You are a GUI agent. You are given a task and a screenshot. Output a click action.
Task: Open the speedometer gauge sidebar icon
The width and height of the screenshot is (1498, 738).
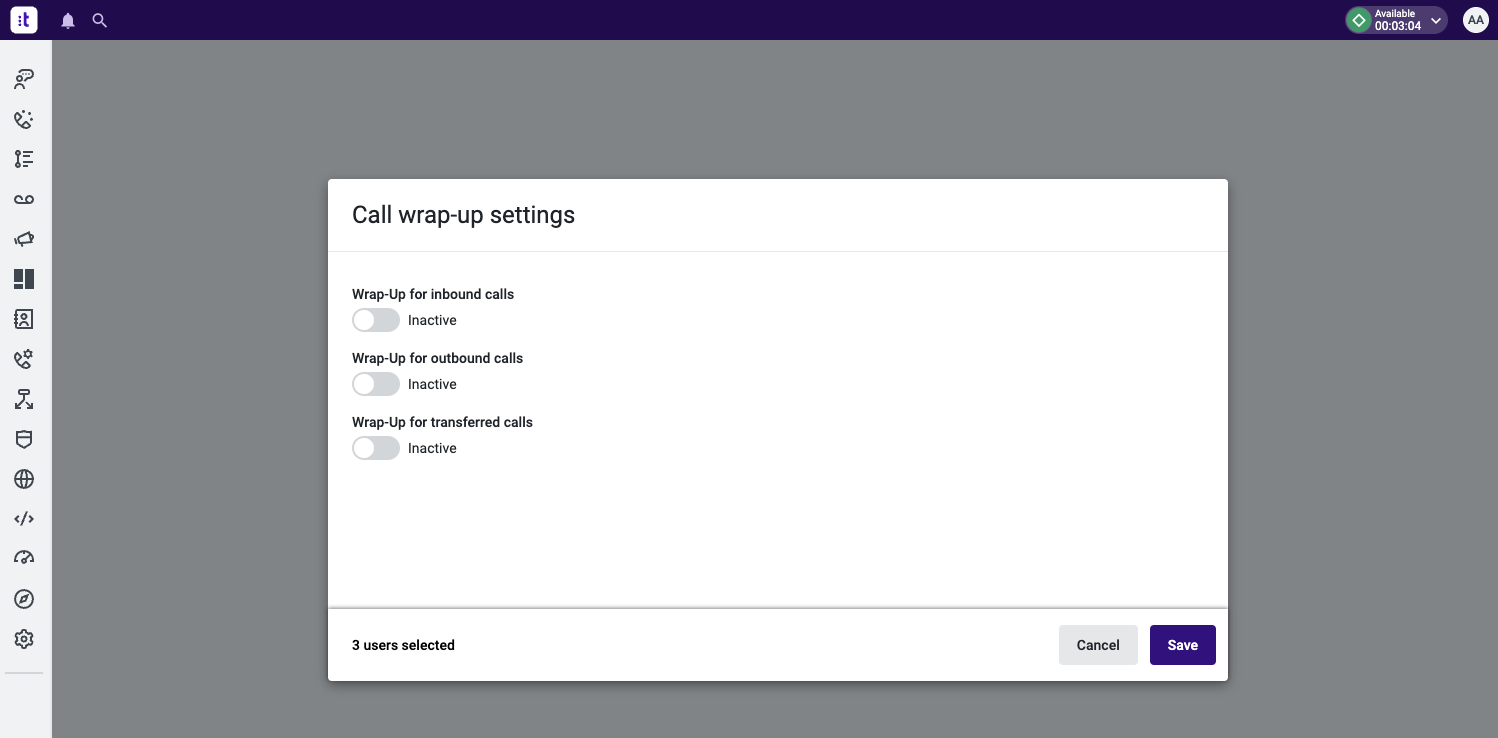(24, 558)
